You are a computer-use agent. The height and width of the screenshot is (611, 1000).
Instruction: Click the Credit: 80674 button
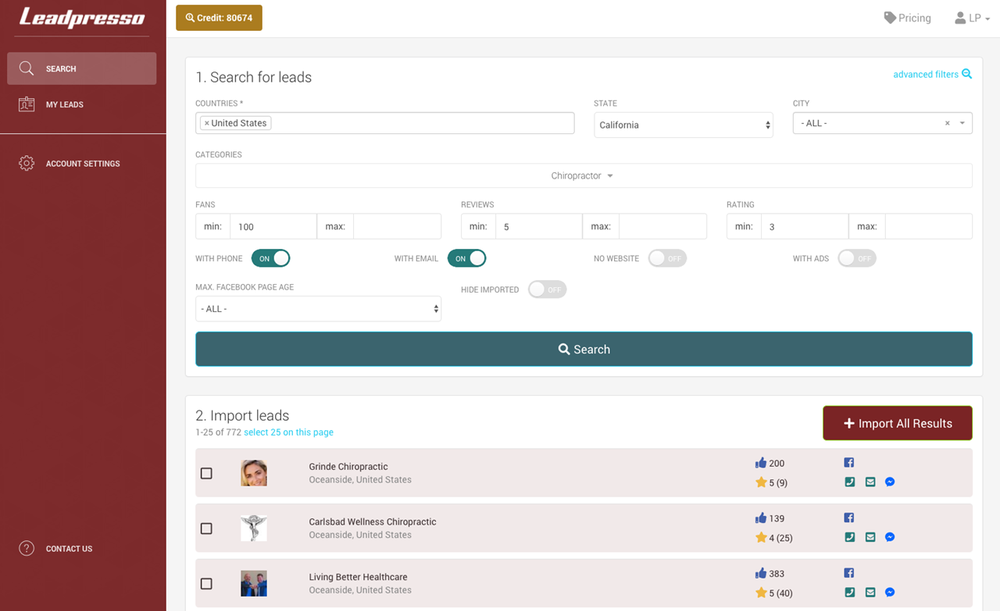click(x=219, y=18)
